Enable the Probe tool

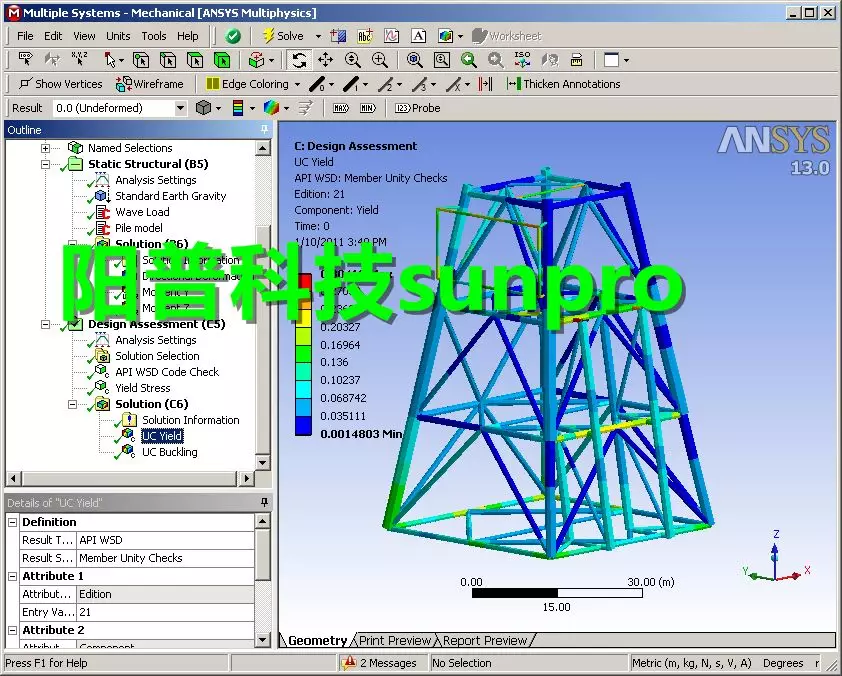click(x=418, y=108)
